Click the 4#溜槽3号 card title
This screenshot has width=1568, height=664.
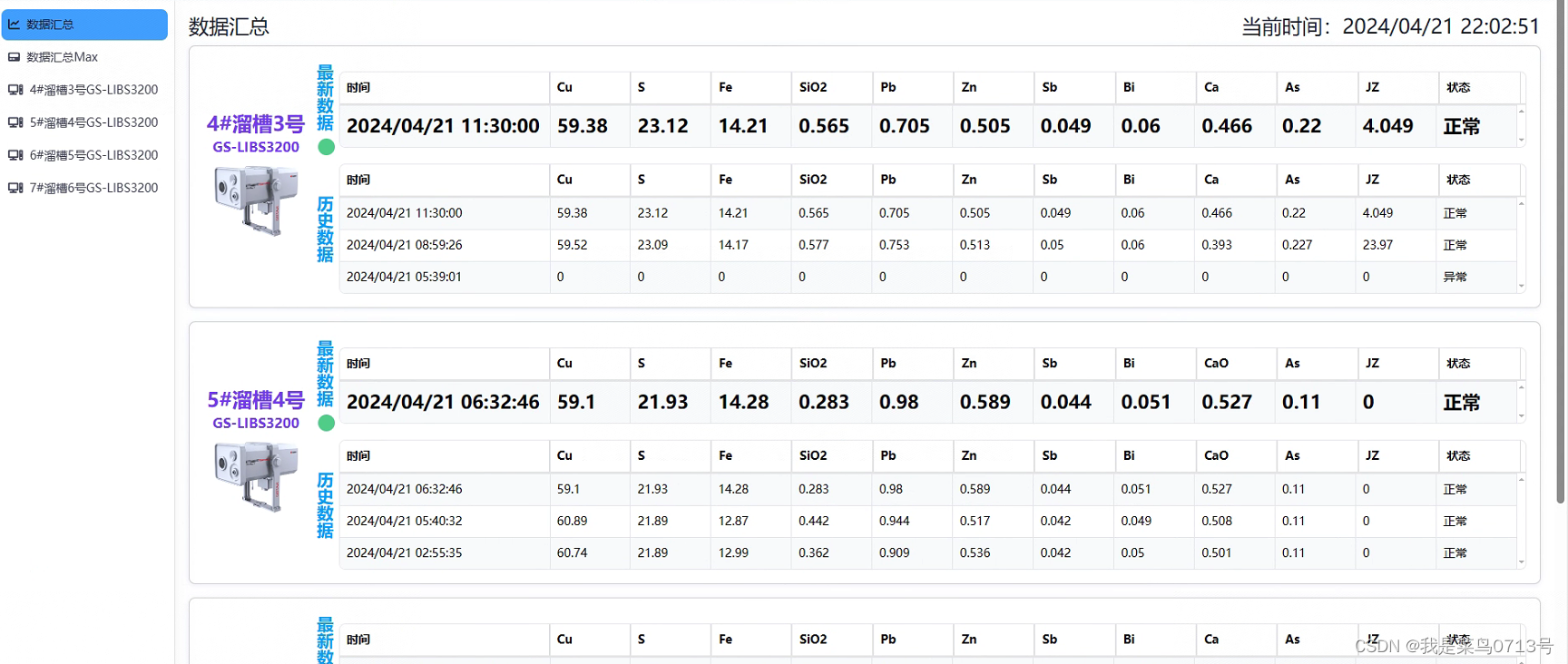pyautogui.click(x=256, y=124)
